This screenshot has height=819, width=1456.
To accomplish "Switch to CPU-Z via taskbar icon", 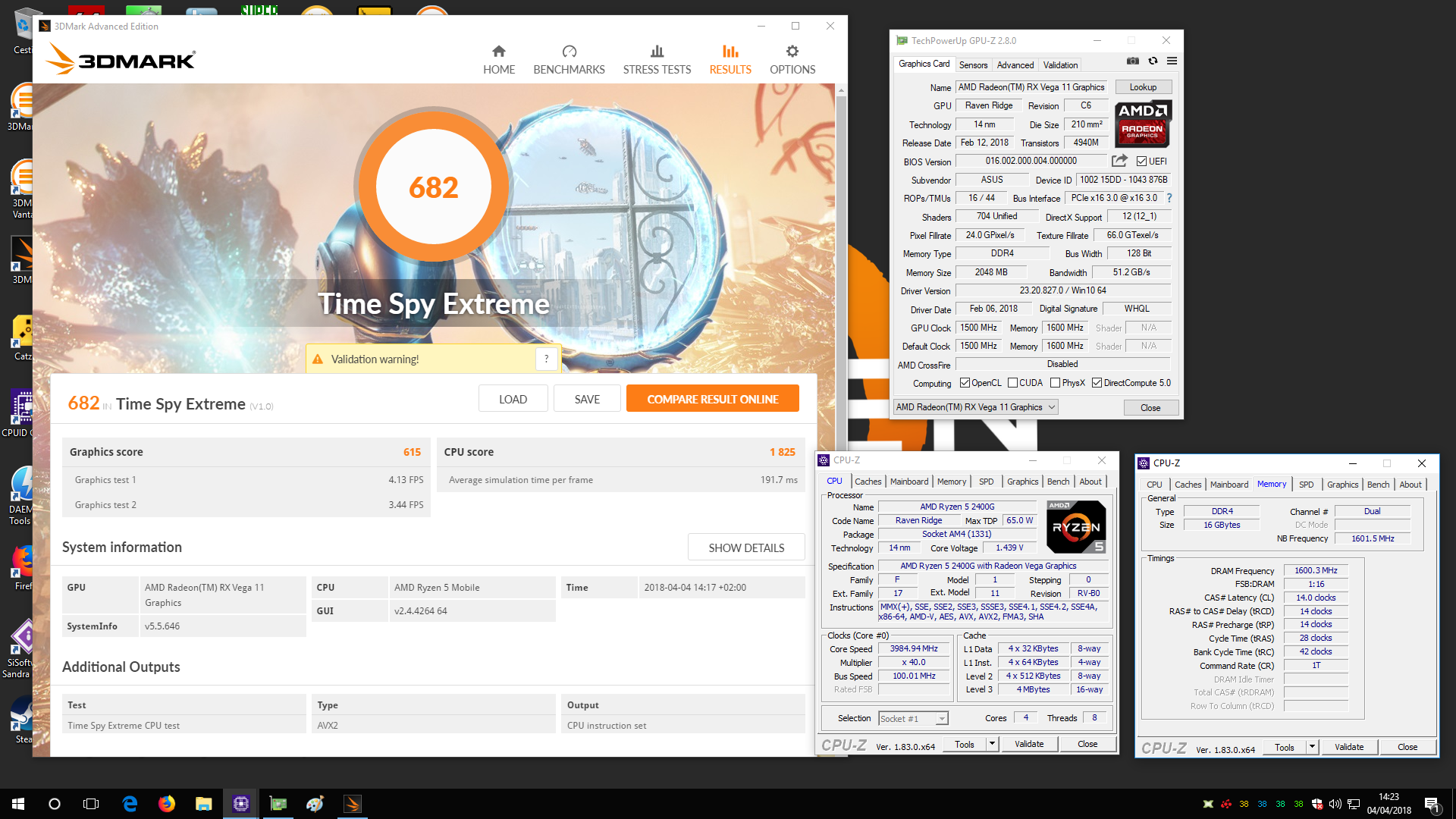I will click(241, 804).
